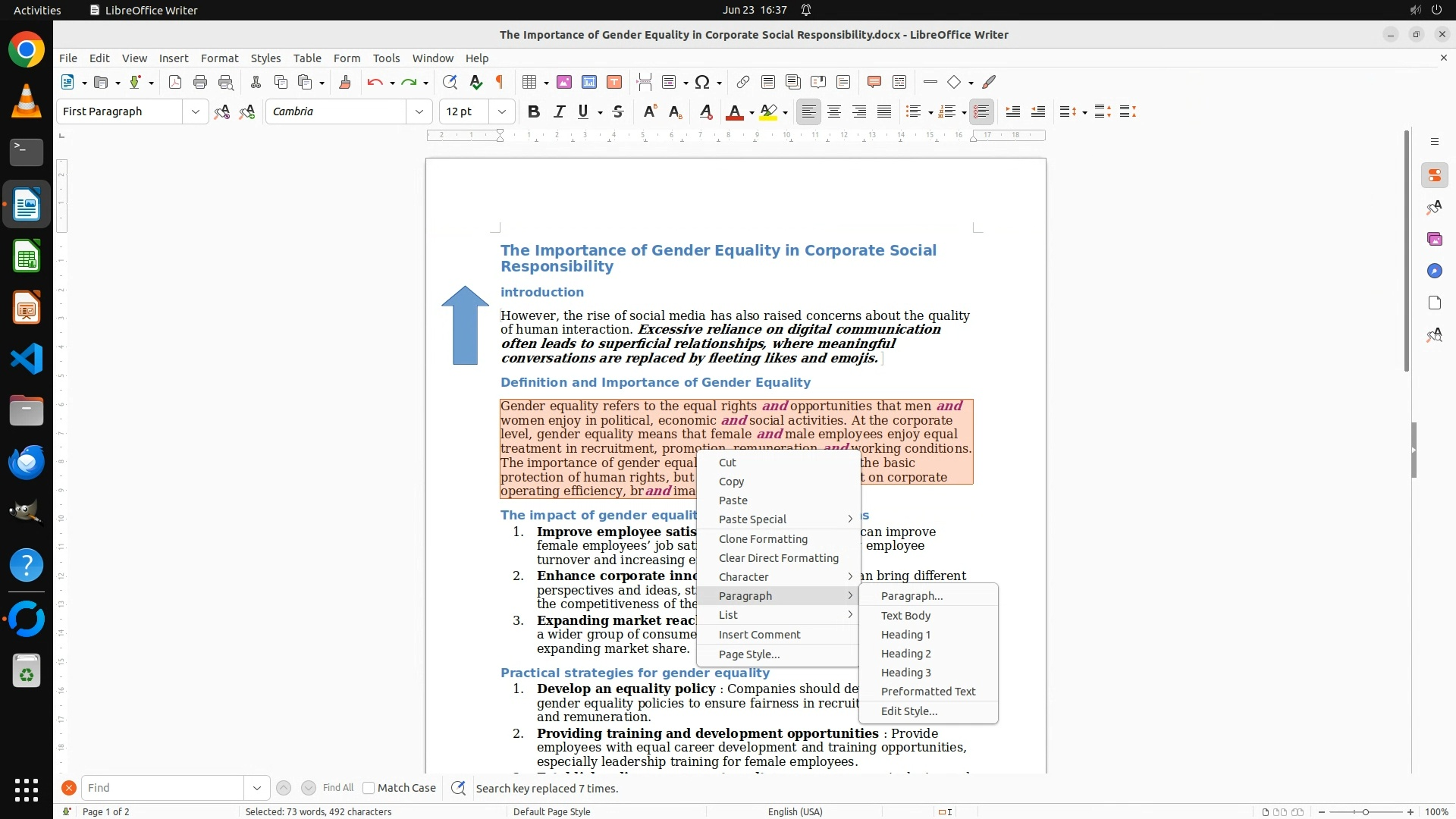
Task: Toggle justified alignment button
Action: (x=884, y=111)
